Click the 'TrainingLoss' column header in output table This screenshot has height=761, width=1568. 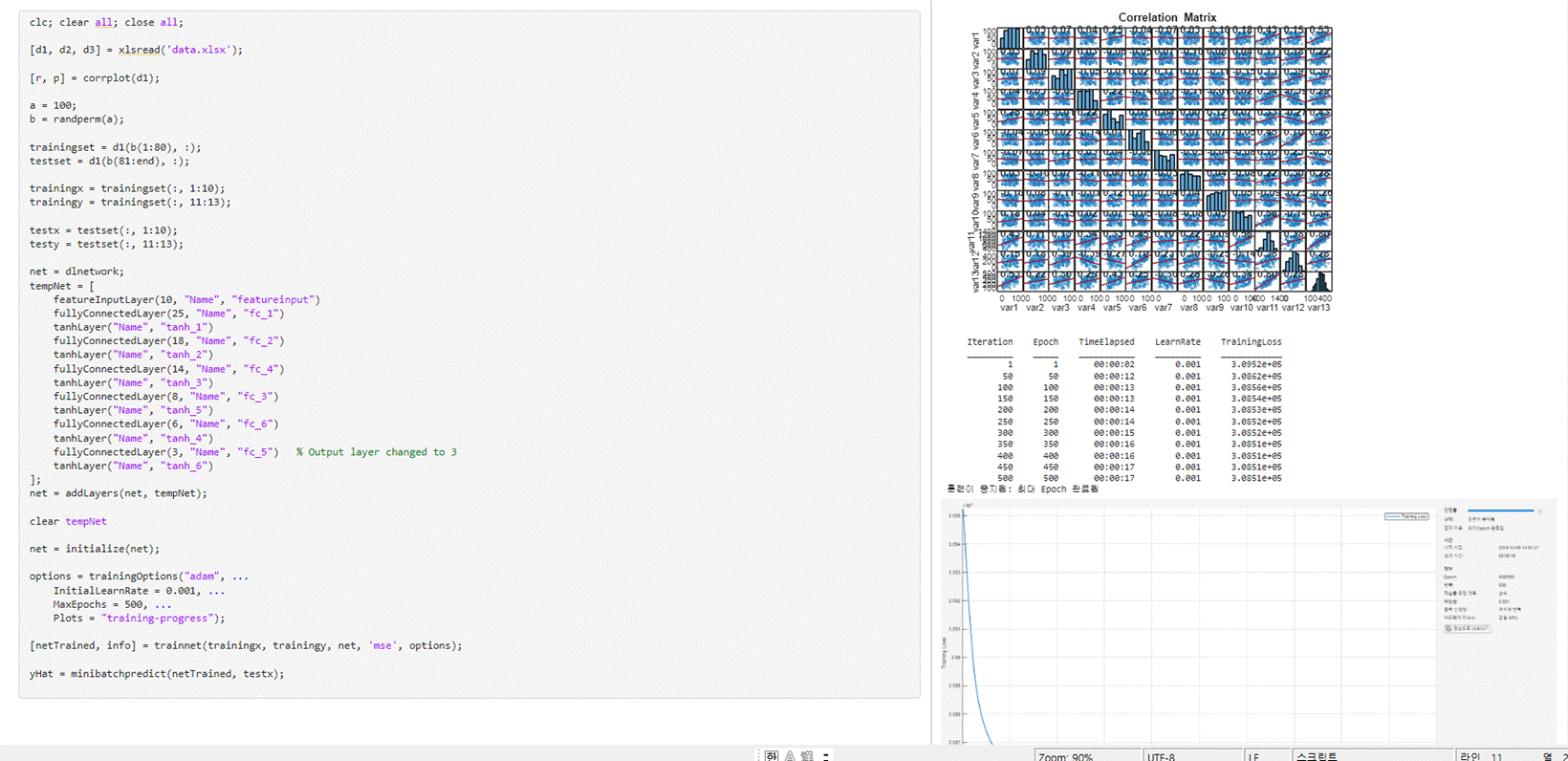point(1251,341)
